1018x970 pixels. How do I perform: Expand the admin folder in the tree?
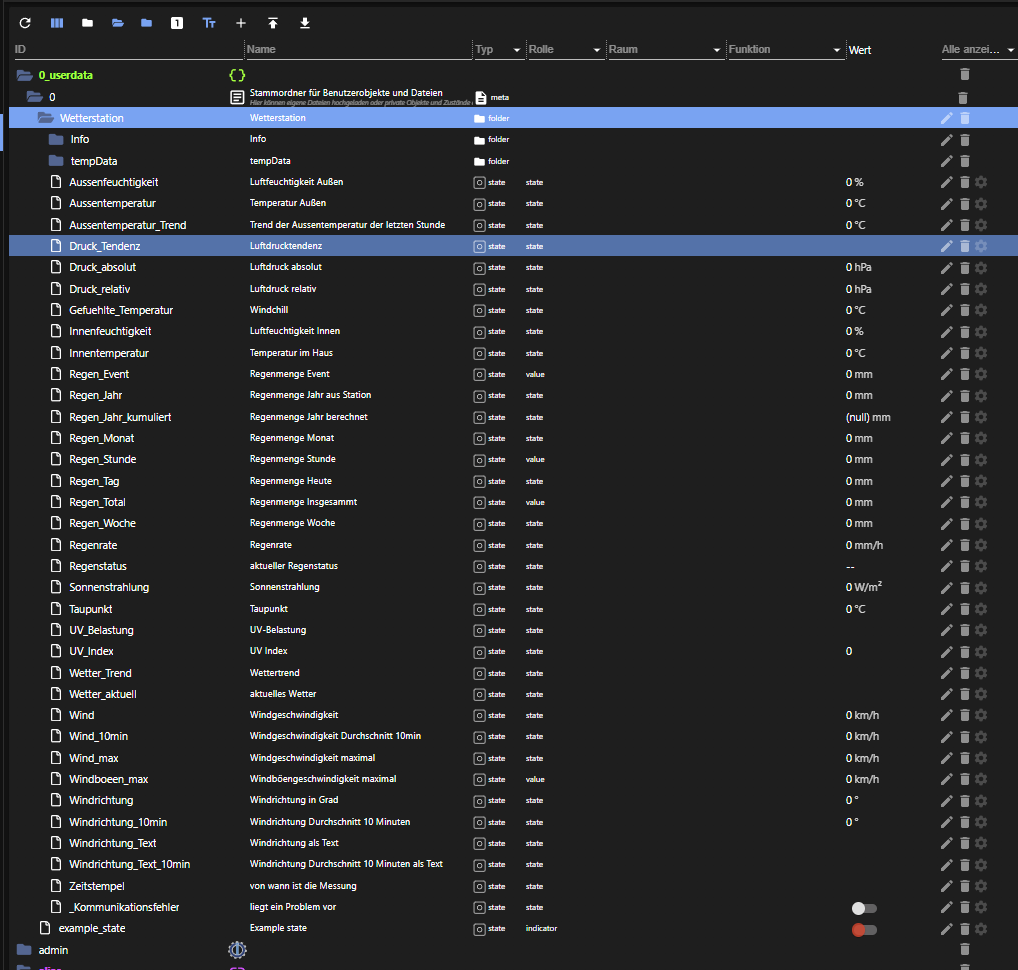pyautogui.click(x=25, y=950)
